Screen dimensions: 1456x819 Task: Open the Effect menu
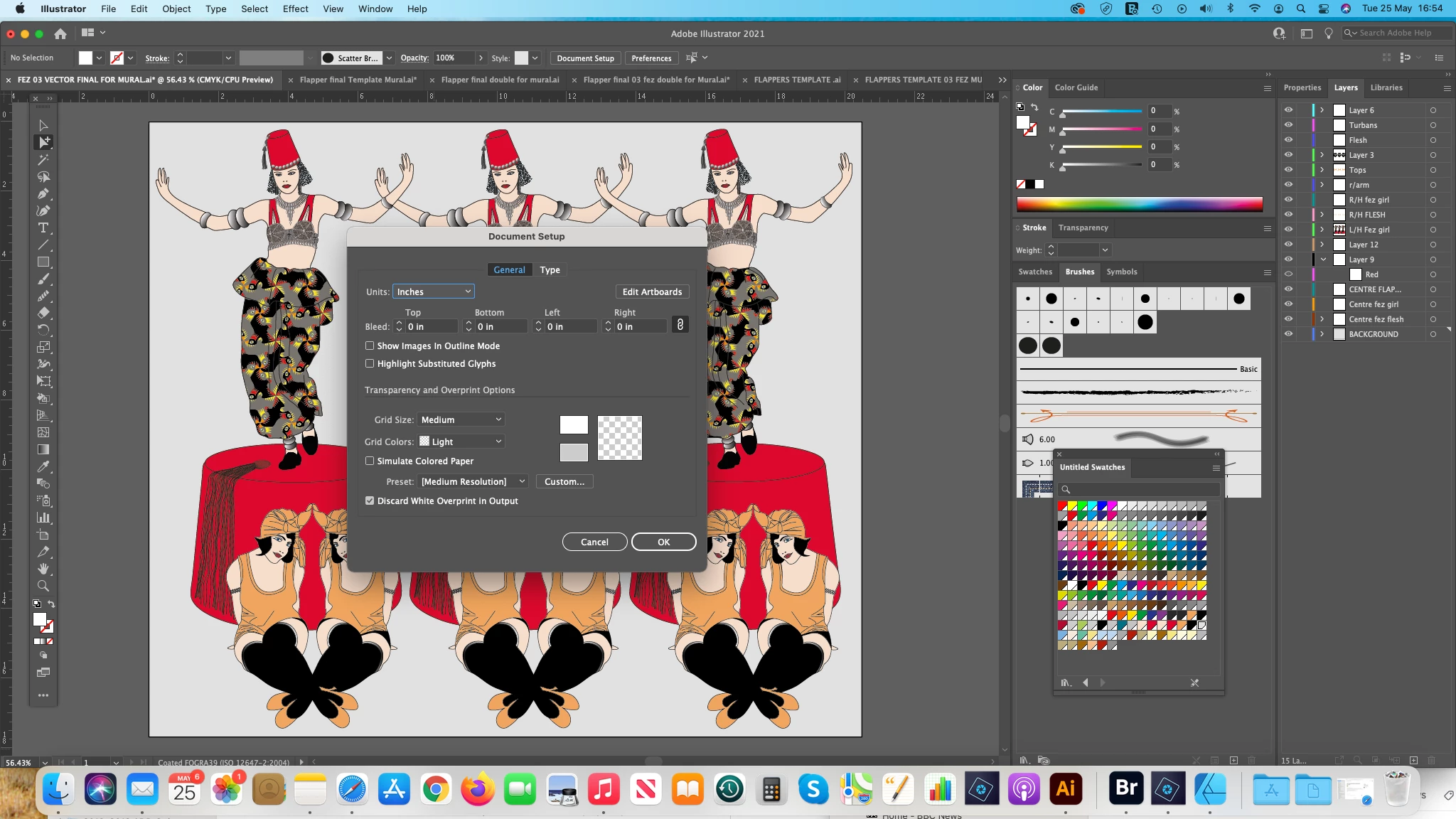(x=295, y=9)
